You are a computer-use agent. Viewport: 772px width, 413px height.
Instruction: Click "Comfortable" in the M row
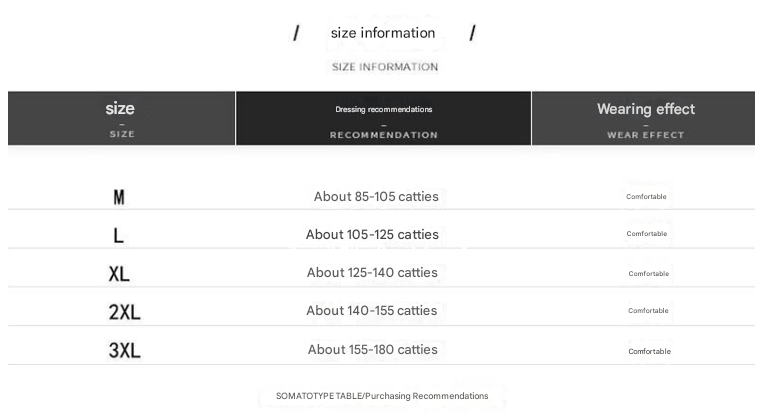coord(646,197)
